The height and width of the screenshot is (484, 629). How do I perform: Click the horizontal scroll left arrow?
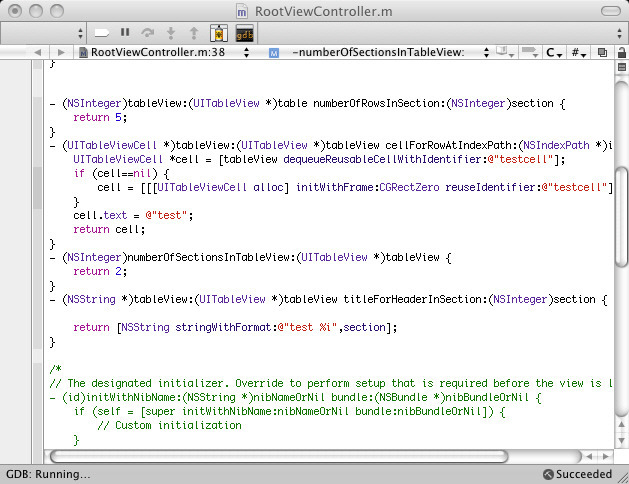589,456
